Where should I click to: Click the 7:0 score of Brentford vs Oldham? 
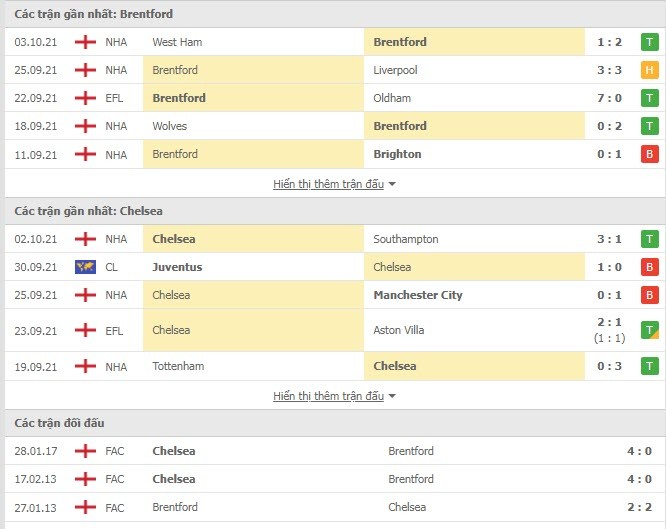609,98
